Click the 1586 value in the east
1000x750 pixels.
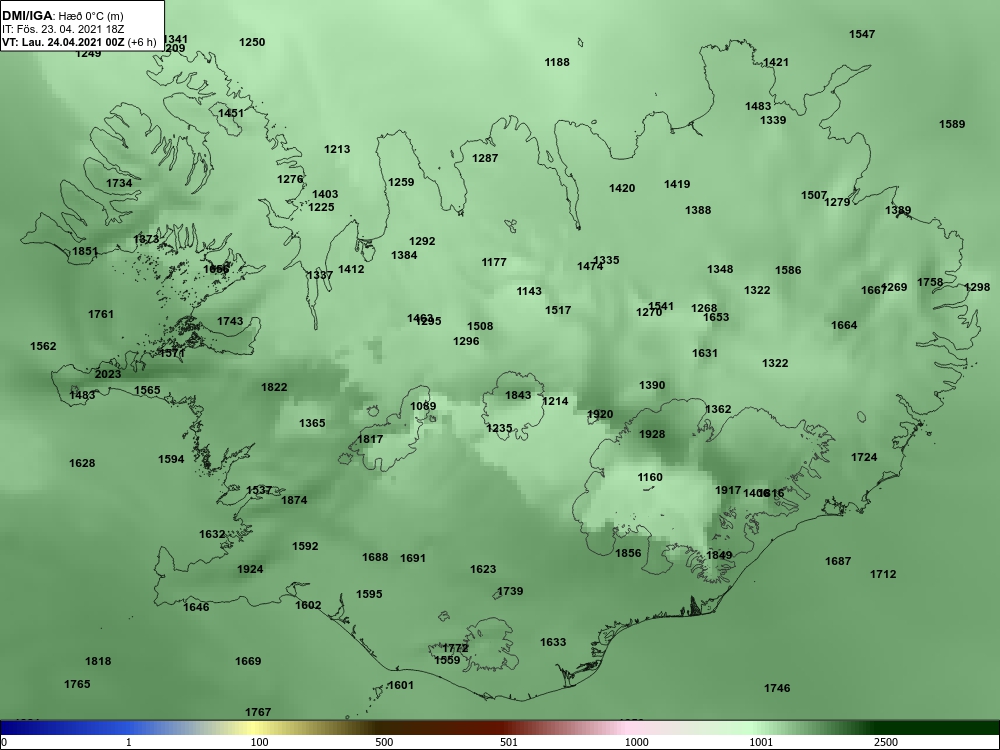[x=788, y=270]
